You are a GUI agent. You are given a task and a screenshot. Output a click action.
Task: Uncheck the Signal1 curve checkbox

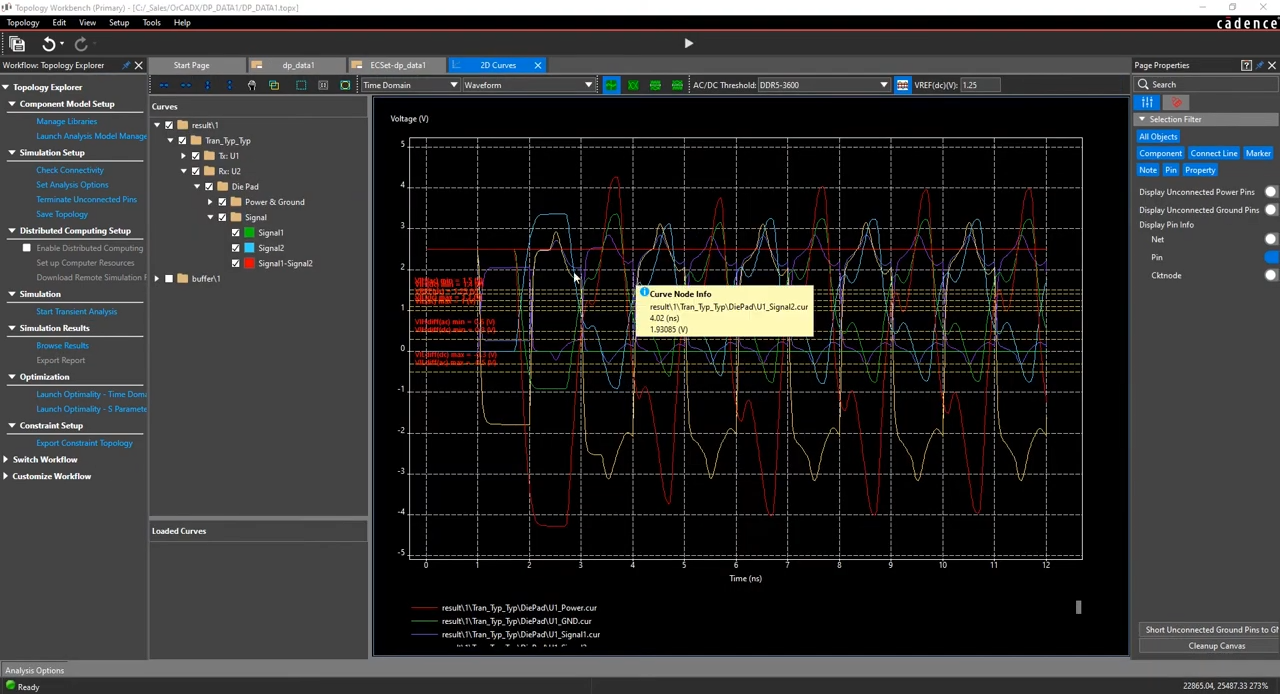click(236, 233)
